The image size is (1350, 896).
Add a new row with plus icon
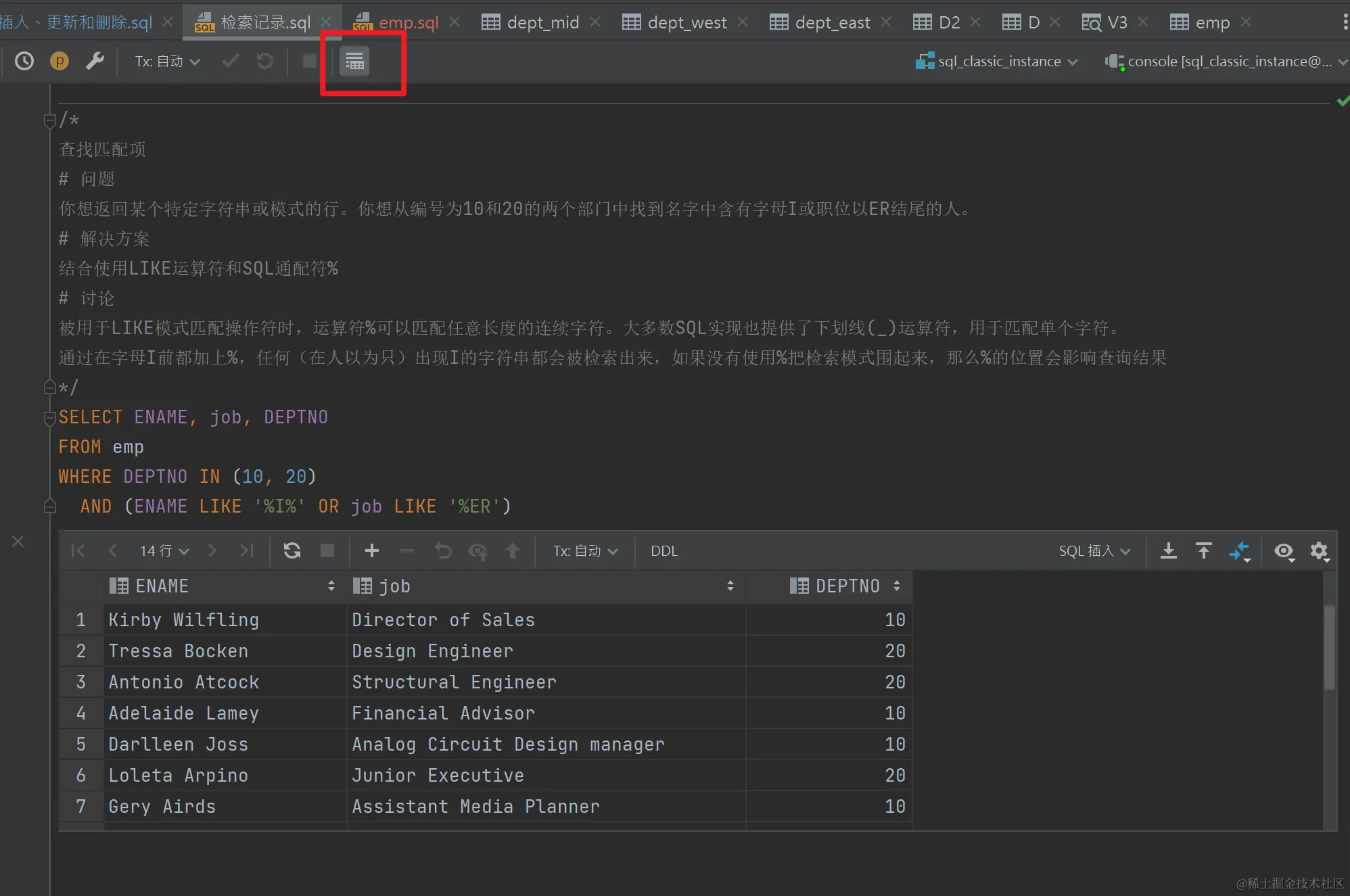coord(371,551)
